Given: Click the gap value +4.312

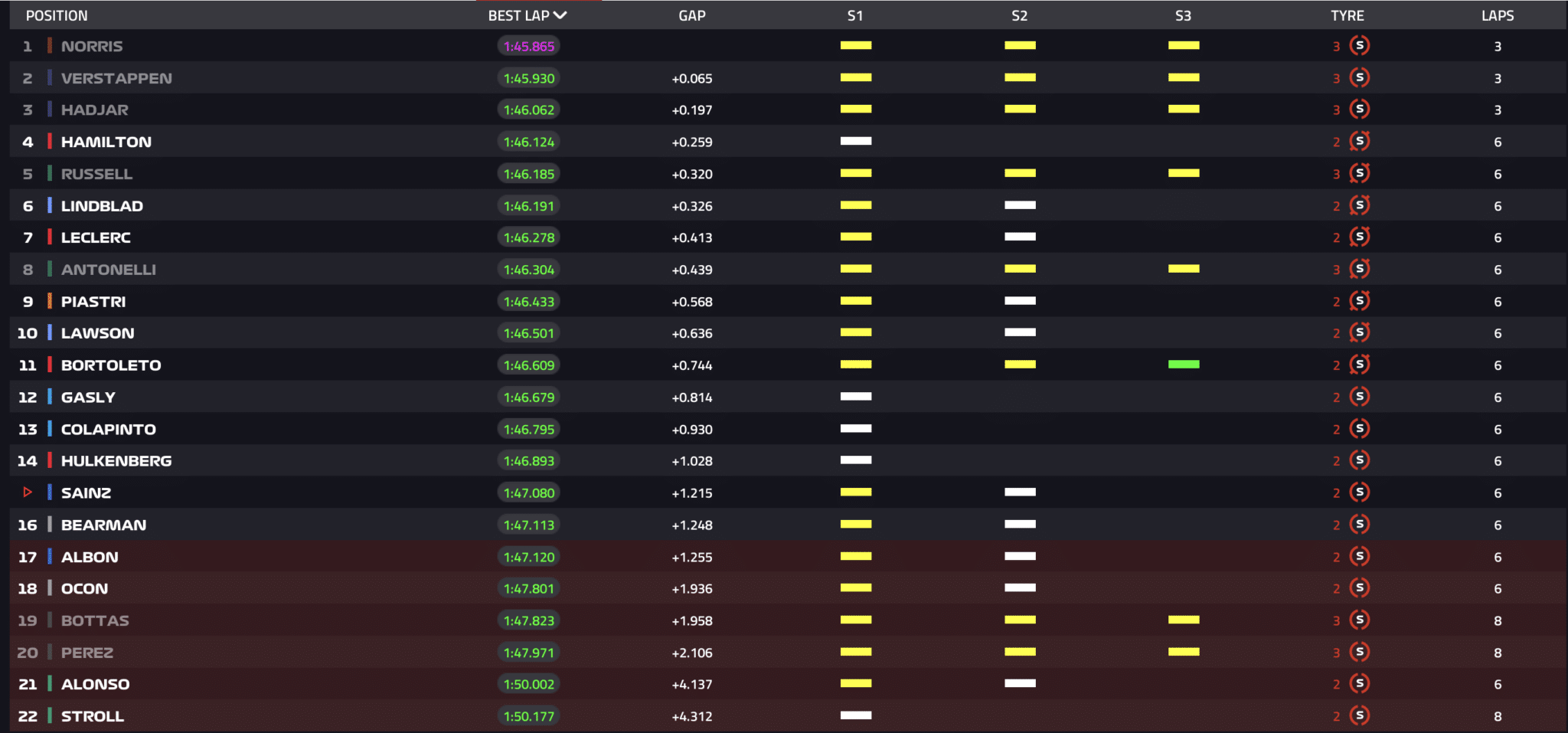Looking at the screenshot, I should 692,717.
